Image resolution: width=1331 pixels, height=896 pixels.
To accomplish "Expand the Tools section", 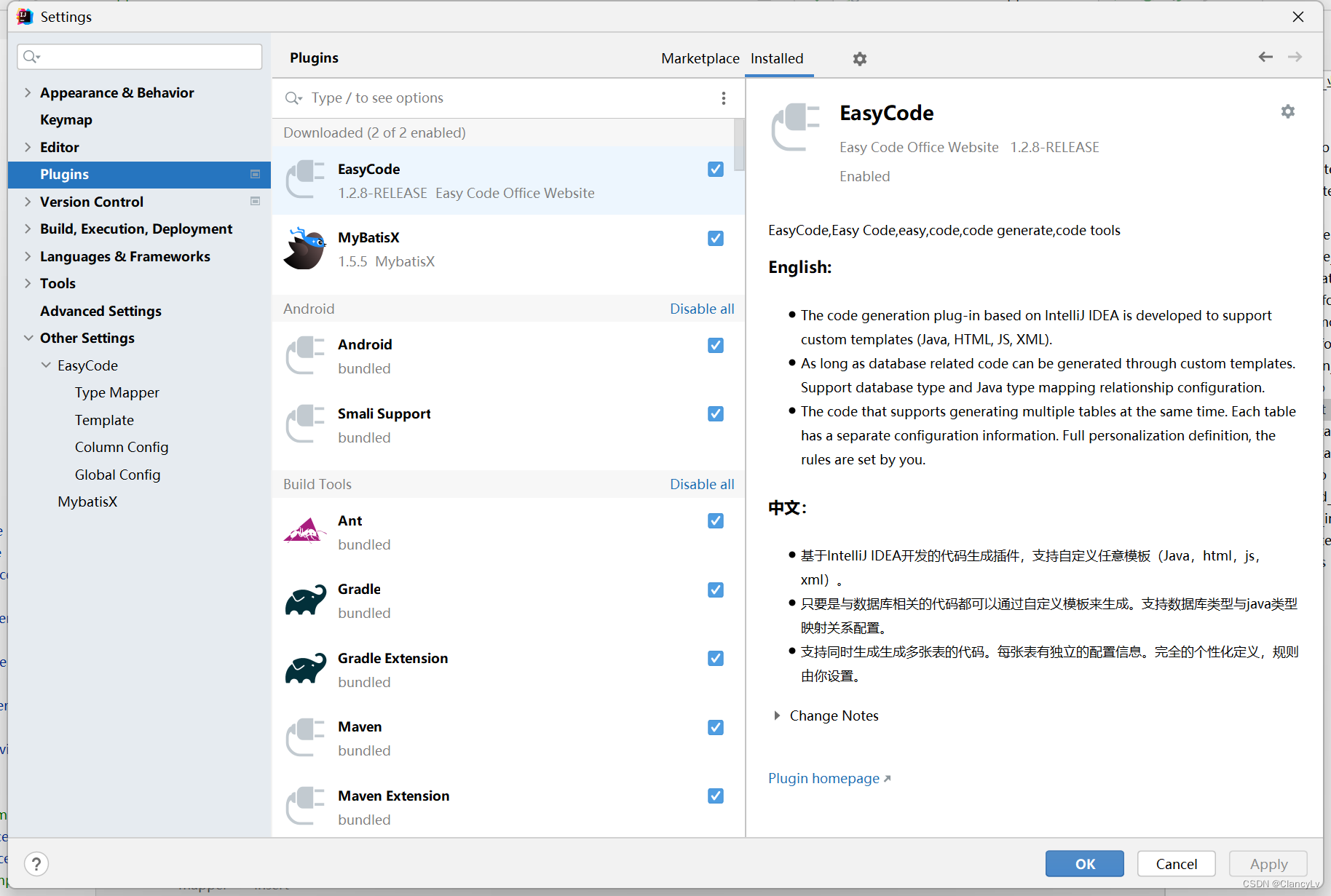I will point(28,283).
